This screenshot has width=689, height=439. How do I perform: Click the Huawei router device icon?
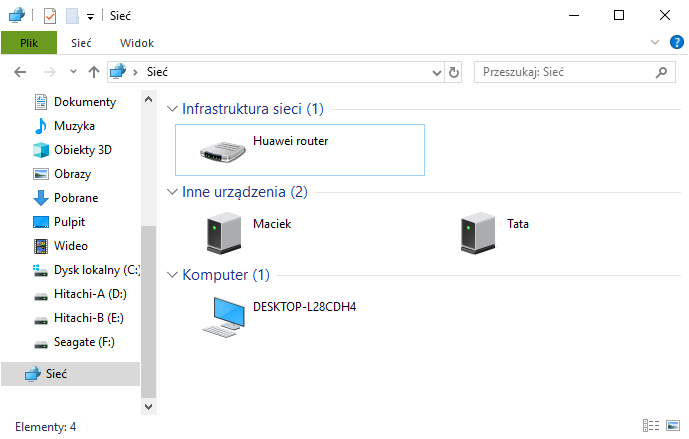click(222, 152)
